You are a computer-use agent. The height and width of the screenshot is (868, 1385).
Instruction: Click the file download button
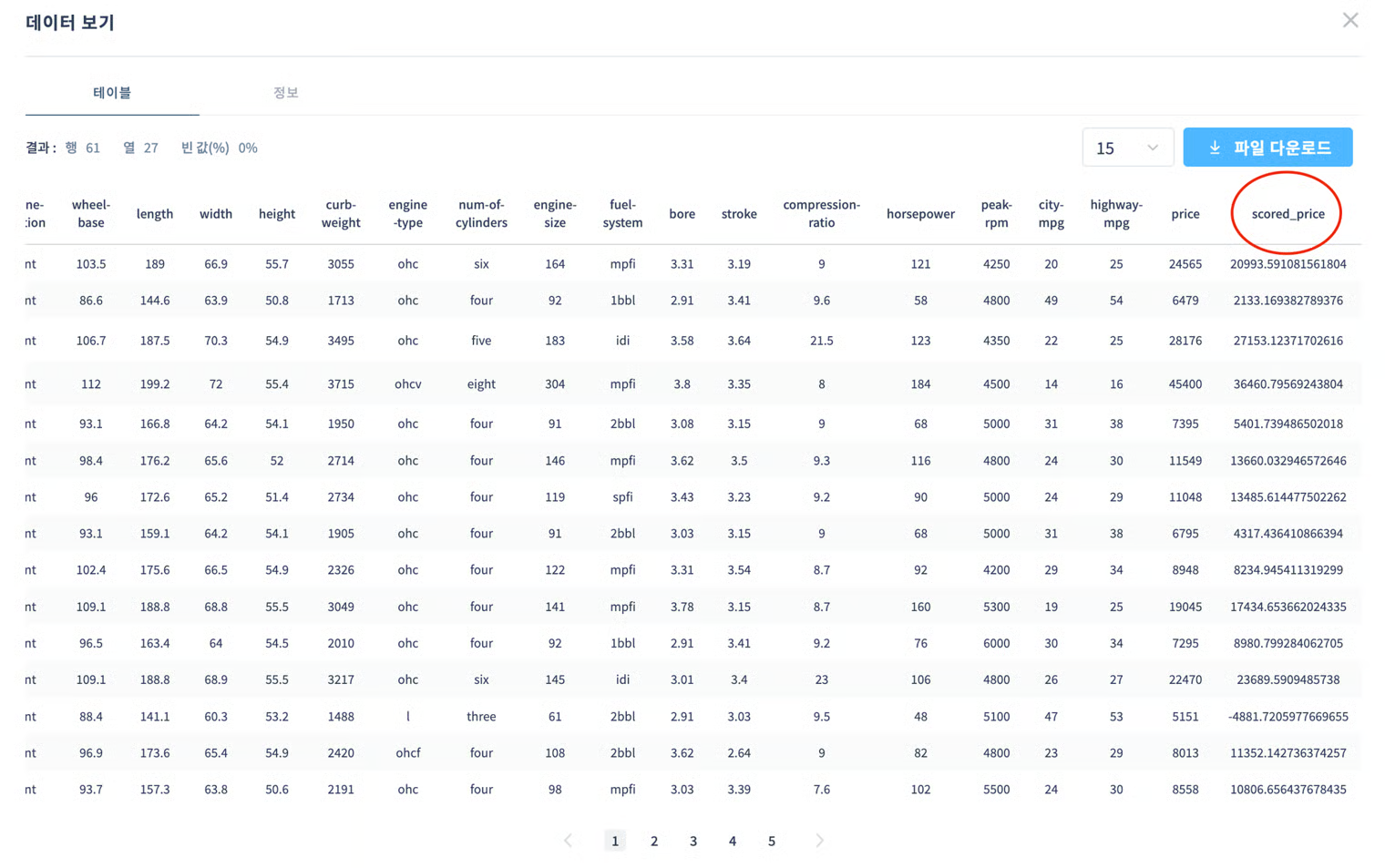pos(1267,148)
